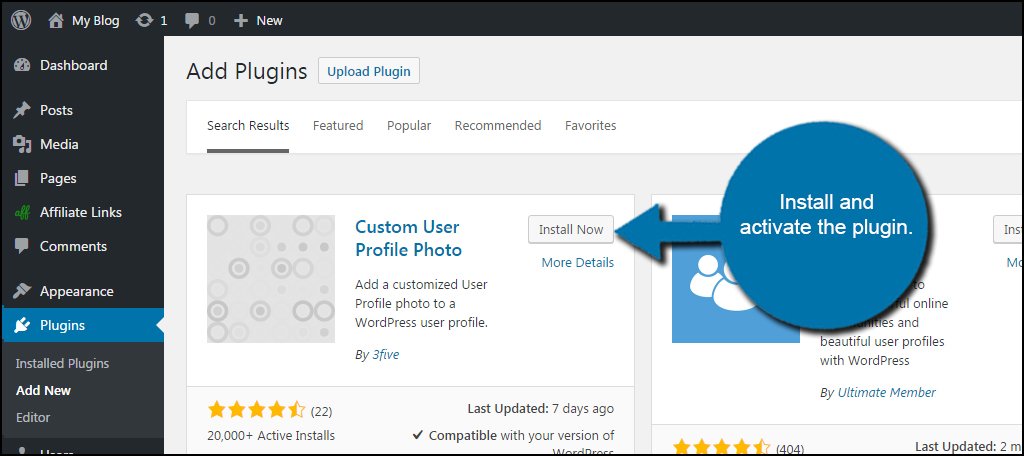The height and width of the screenshot is (456, 1024).
Task: Switch to Recommended tab
Action: (x=498, y=125)
